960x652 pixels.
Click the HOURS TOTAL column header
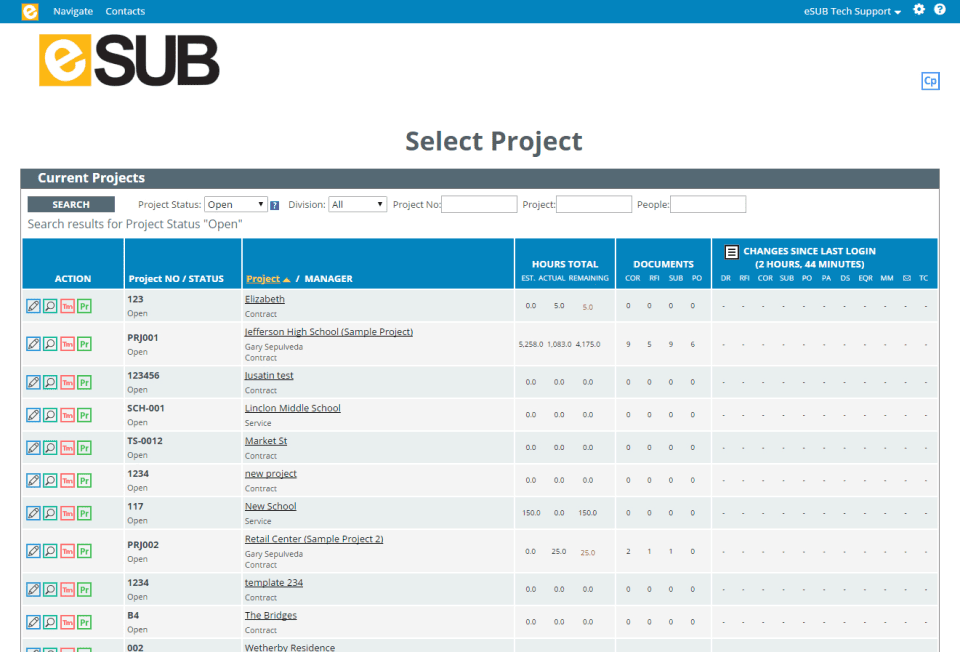(x=564, y=264)
